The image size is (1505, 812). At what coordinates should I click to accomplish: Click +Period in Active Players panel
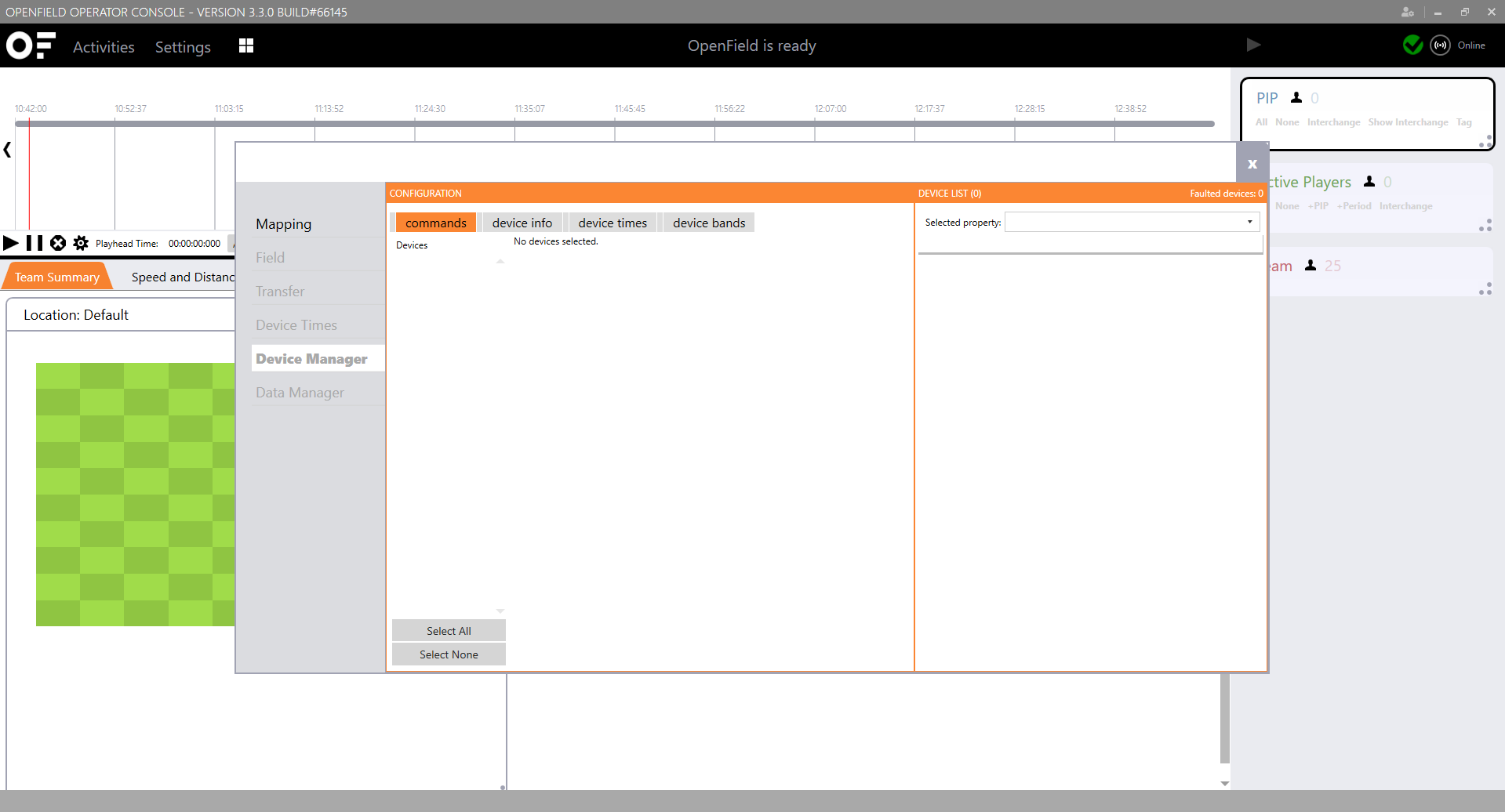tap(1354, 206)
